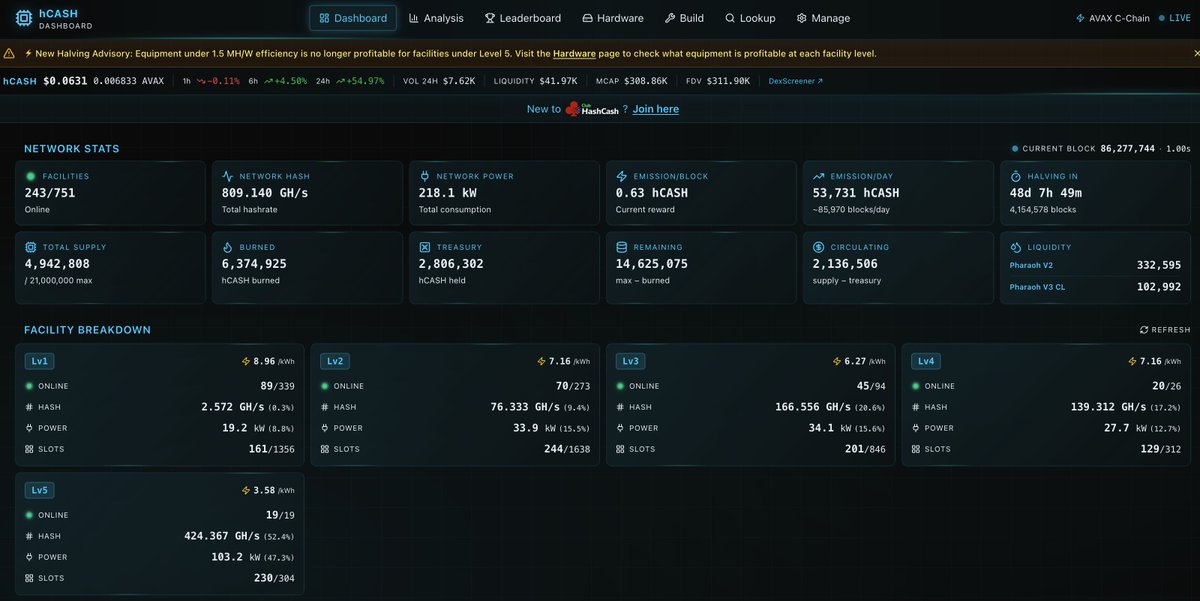Click the Treasury vault icon
This screenshot has height=601, width=1200.
tap(425, 247)
